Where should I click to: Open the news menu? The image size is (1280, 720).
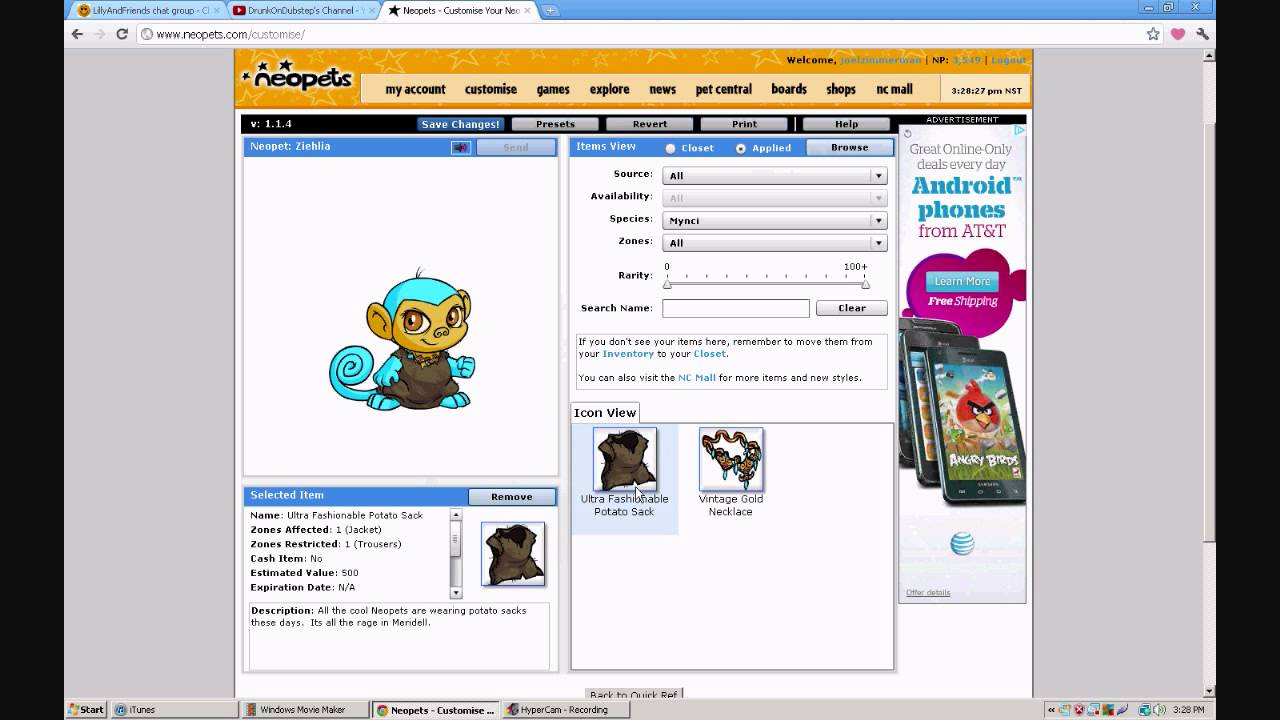662,89
